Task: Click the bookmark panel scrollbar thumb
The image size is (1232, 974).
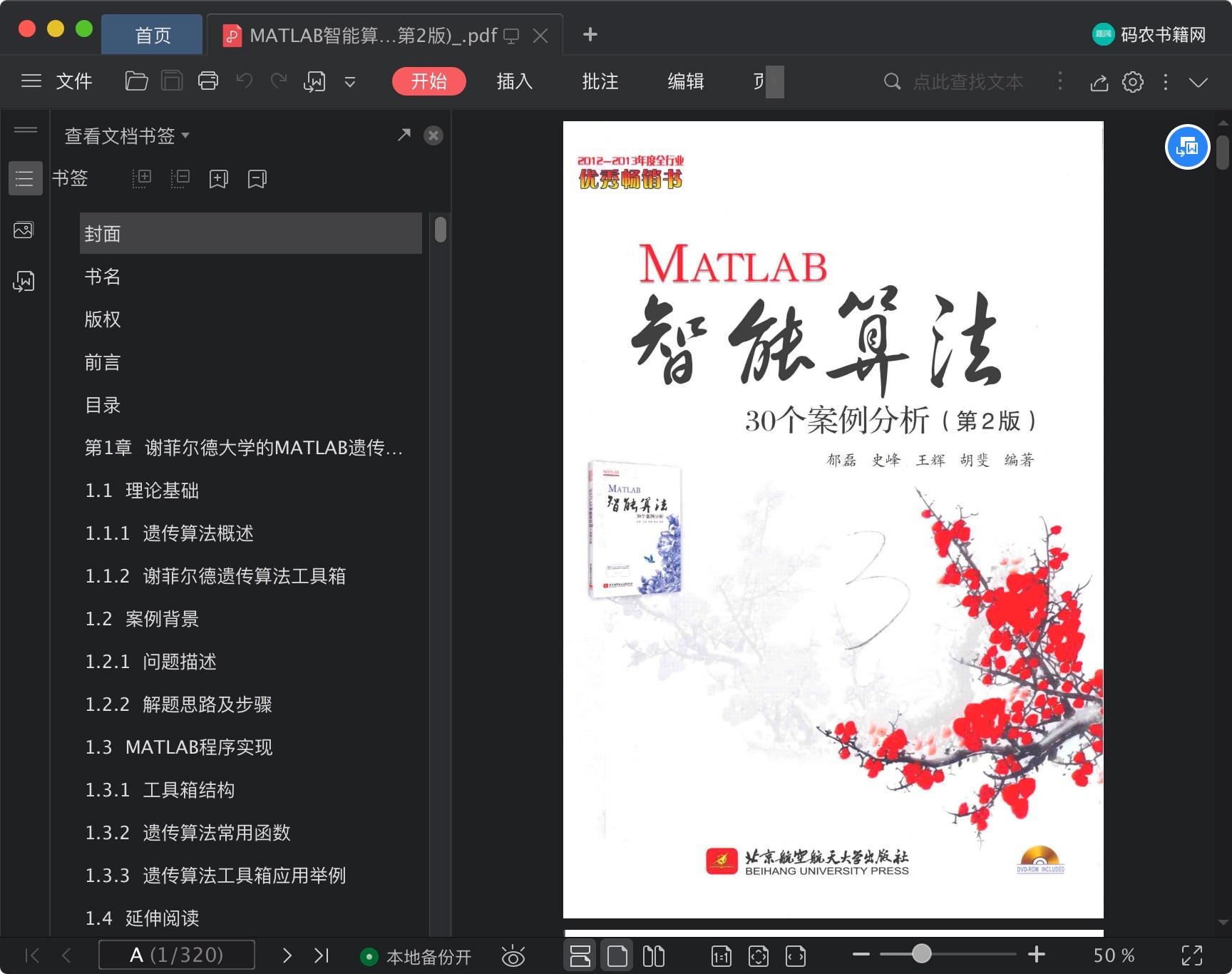Action: coord(441,230)
